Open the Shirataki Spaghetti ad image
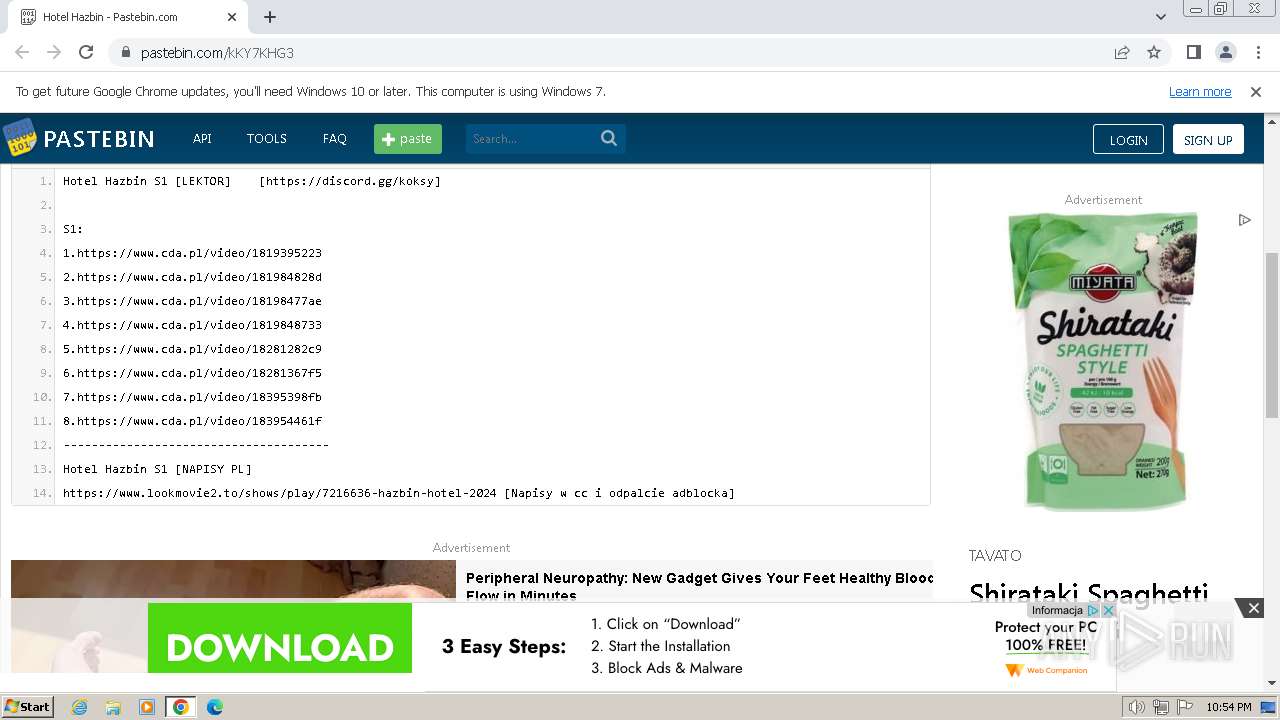 coord(1103,362)
